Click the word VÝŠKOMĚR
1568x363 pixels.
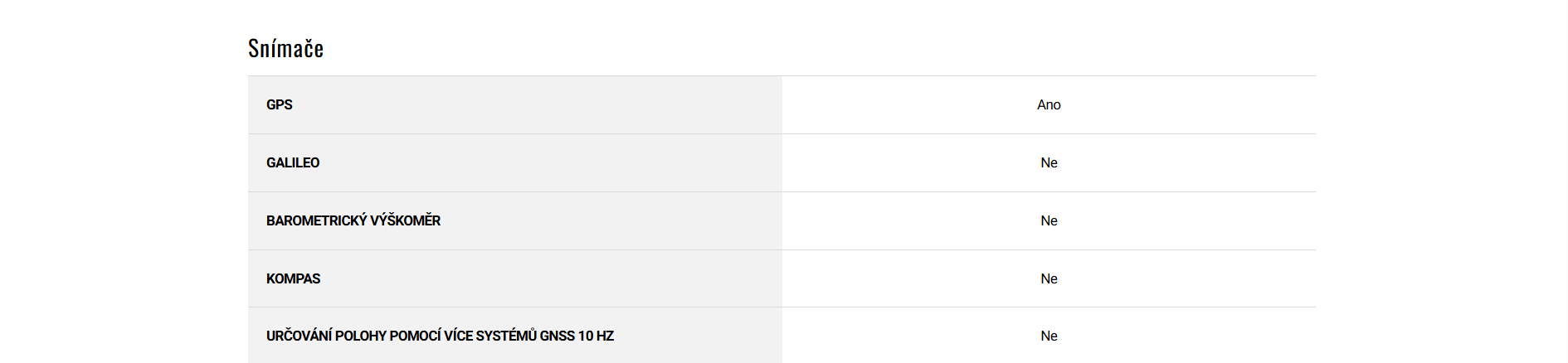click(x=406, y=221)
